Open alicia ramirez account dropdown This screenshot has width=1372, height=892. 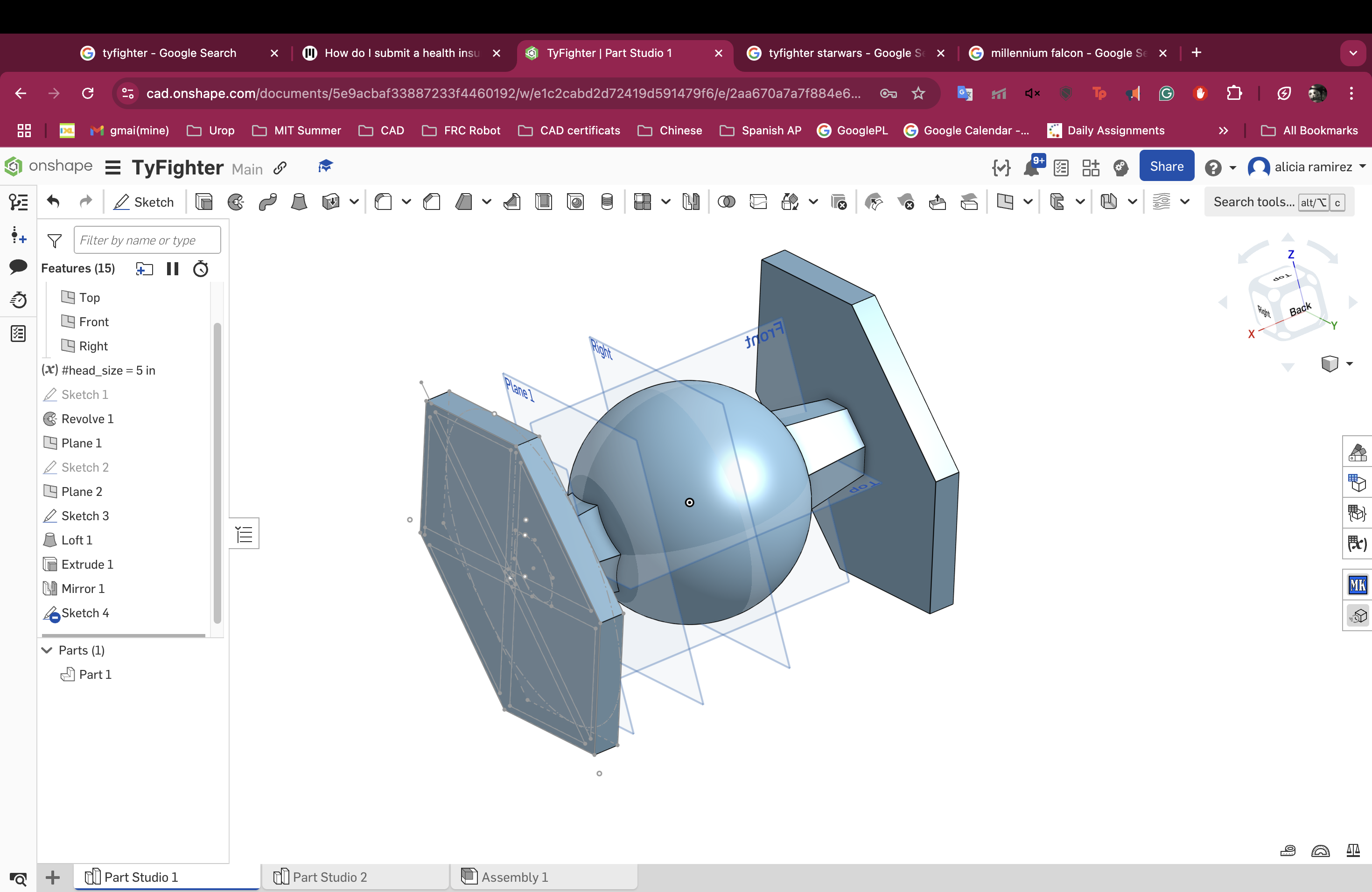click(1362, 167)
